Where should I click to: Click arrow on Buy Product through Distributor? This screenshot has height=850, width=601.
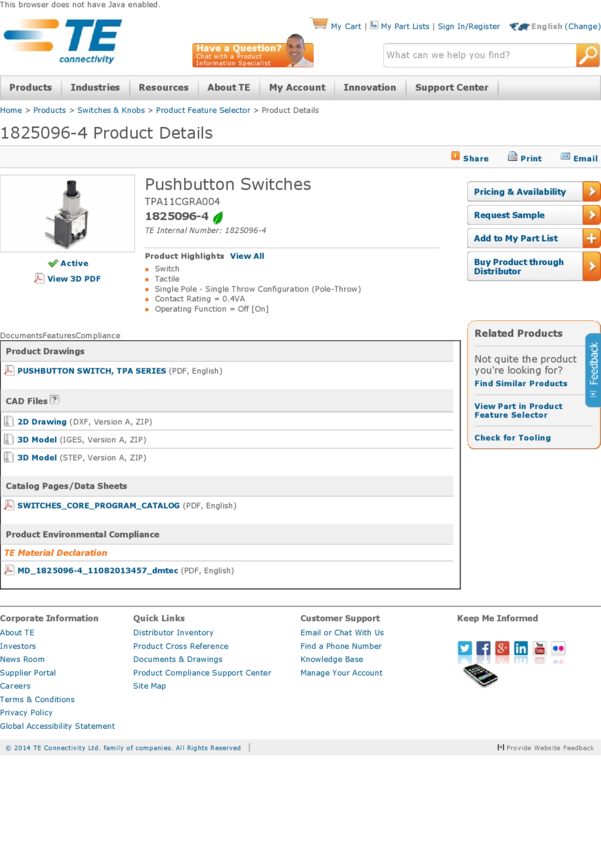tap(591, 266)
